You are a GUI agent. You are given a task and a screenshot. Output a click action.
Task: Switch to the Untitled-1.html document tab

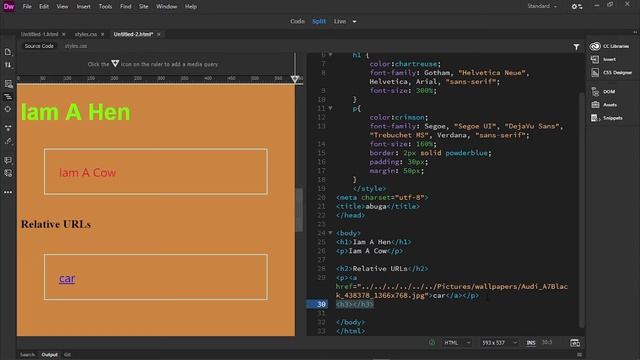tap(39, 34)
